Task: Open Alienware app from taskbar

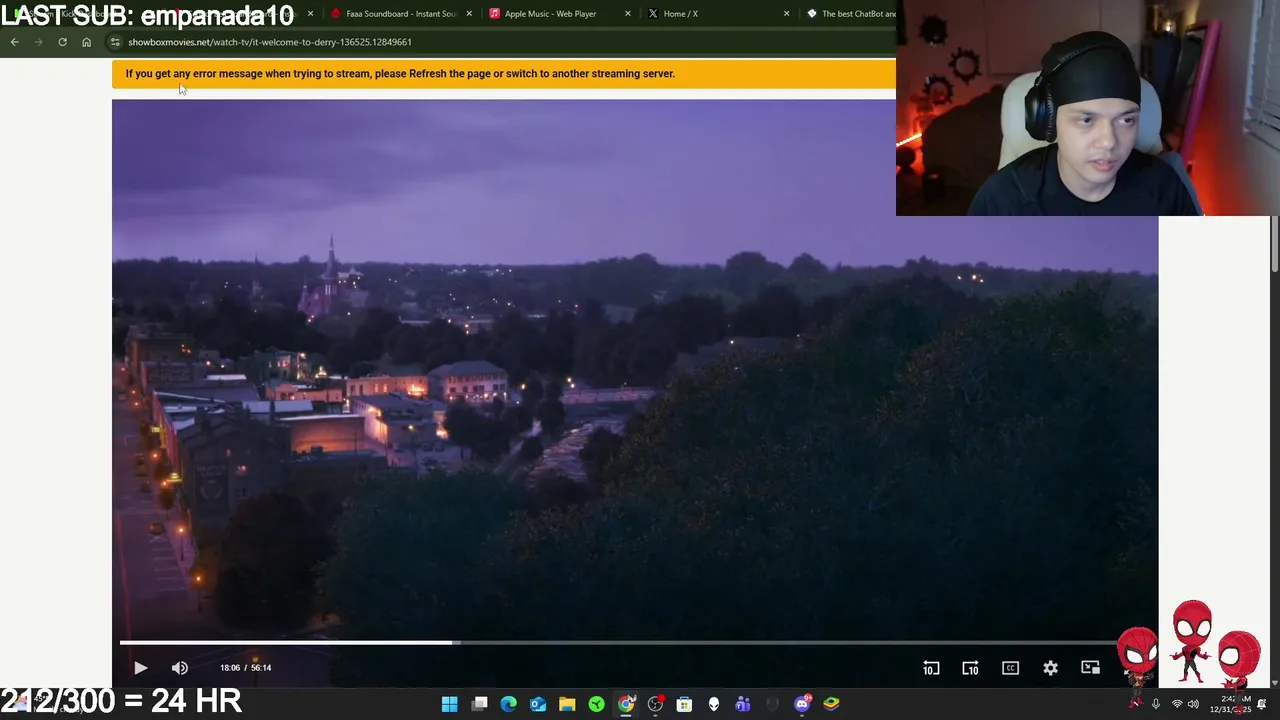Action: pyautogui.click(x=714, y=704)
